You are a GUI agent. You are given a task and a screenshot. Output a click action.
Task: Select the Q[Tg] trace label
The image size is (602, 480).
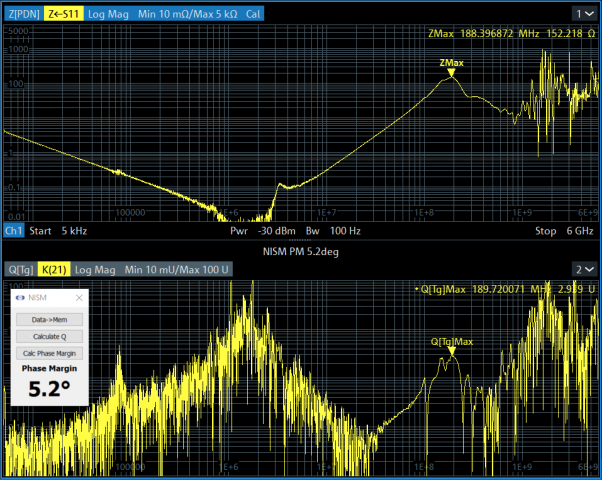click(21, 270)
